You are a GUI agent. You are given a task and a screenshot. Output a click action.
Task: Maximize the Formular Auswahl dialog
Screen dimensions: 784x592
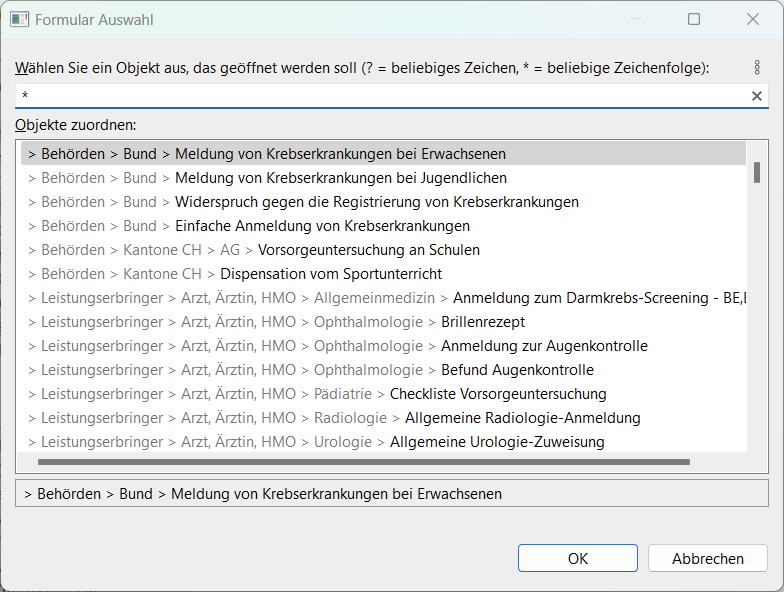694,20
